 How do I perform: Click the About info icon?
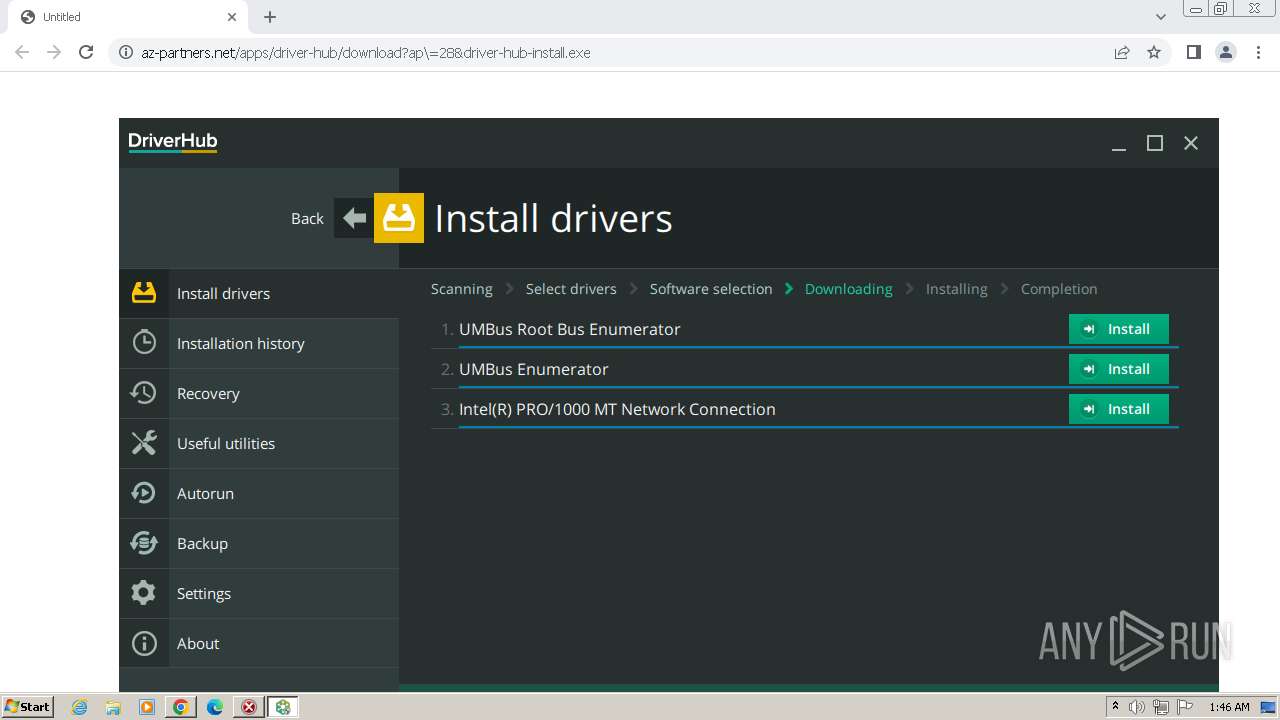(x=144, y=643)
